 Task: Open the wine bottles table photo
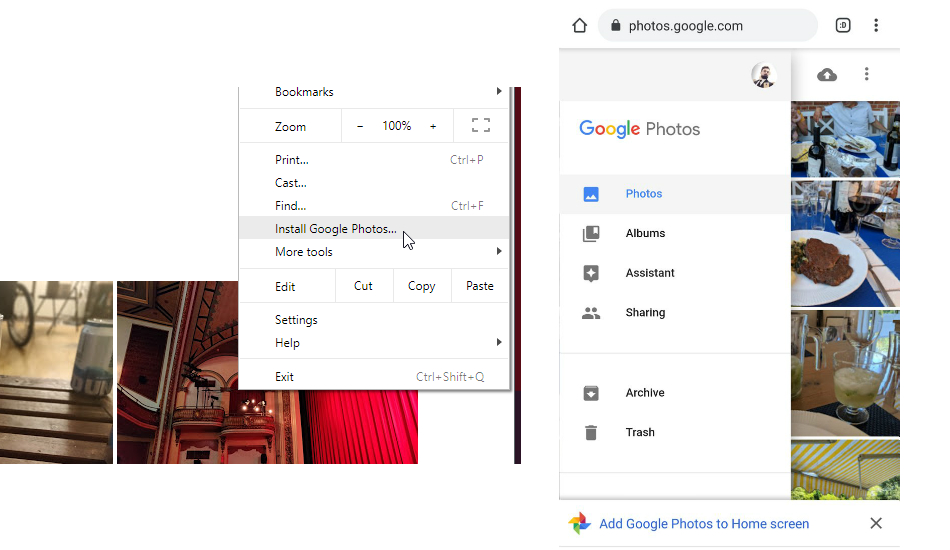(x=845, y=139)
